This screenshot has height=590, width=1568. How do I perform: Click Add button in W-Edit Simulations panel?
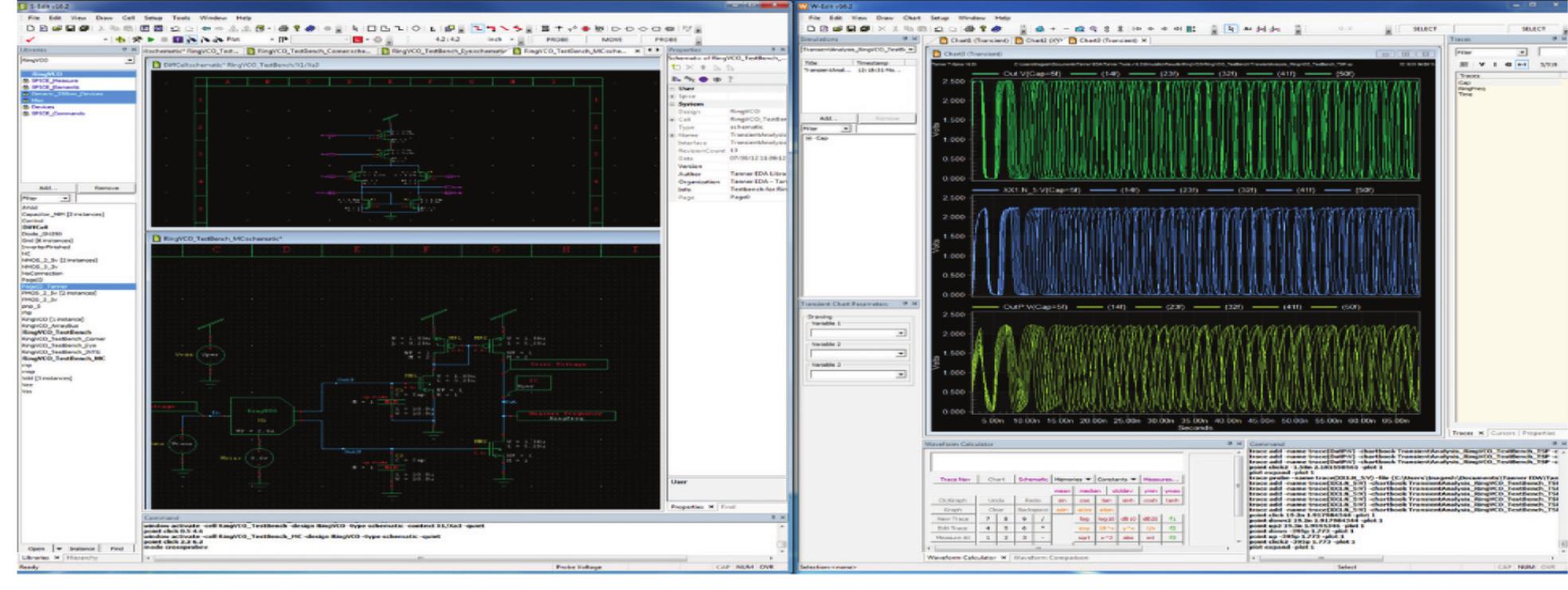(x=828, y=118)
